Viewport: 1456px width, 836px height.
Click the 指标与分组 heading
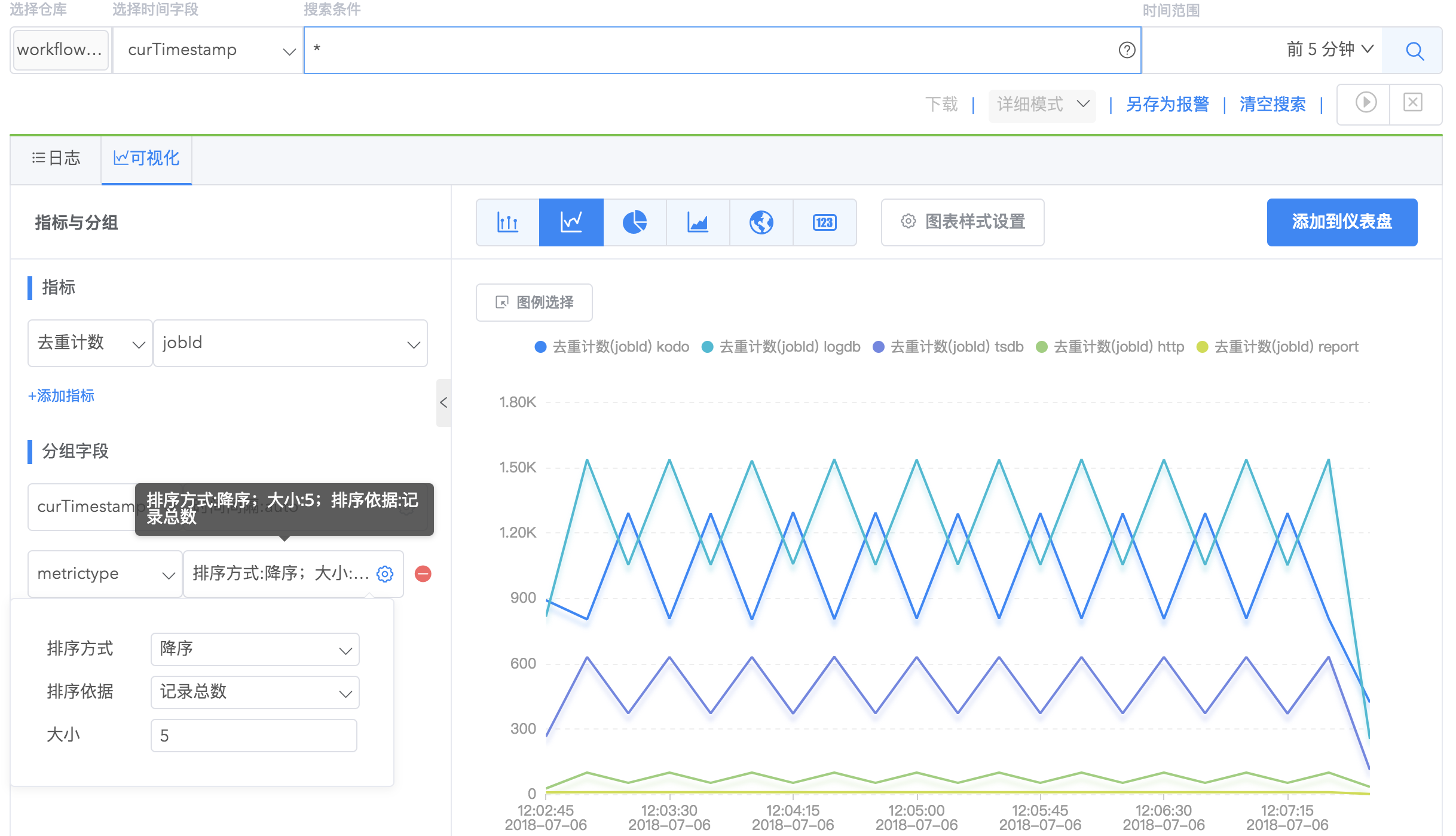pos(76,222)
